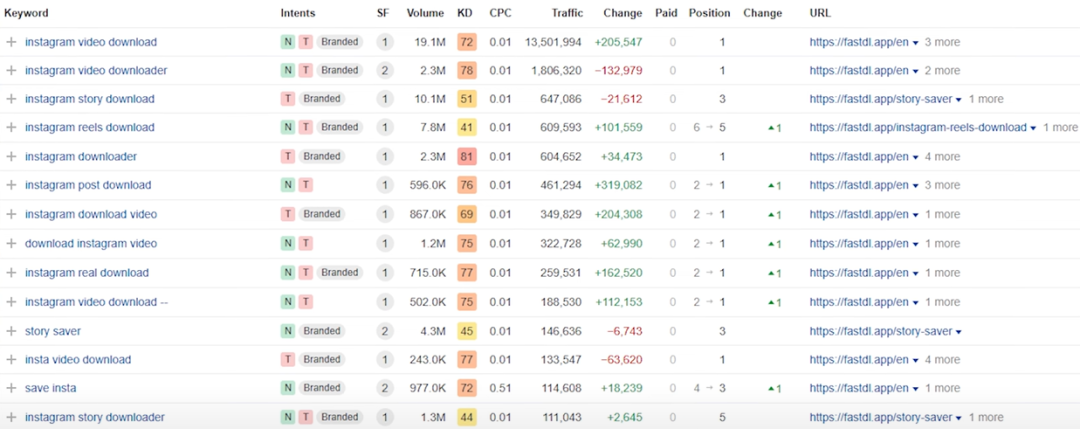Expand '3 more' URLs for instagram post download
The height and width of the screenshot is (429, 1080).
tap(942, 185)
